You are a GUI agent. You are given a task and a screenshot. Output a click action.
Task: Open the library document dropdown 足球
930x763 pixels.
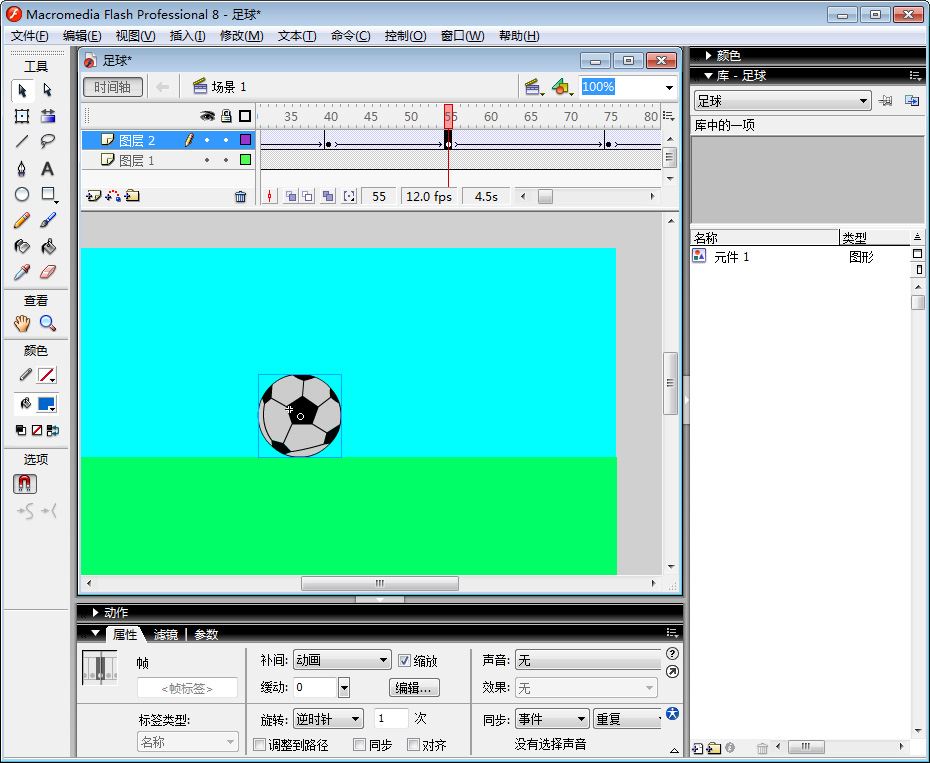pyautogui.click(x=782, y=101)
